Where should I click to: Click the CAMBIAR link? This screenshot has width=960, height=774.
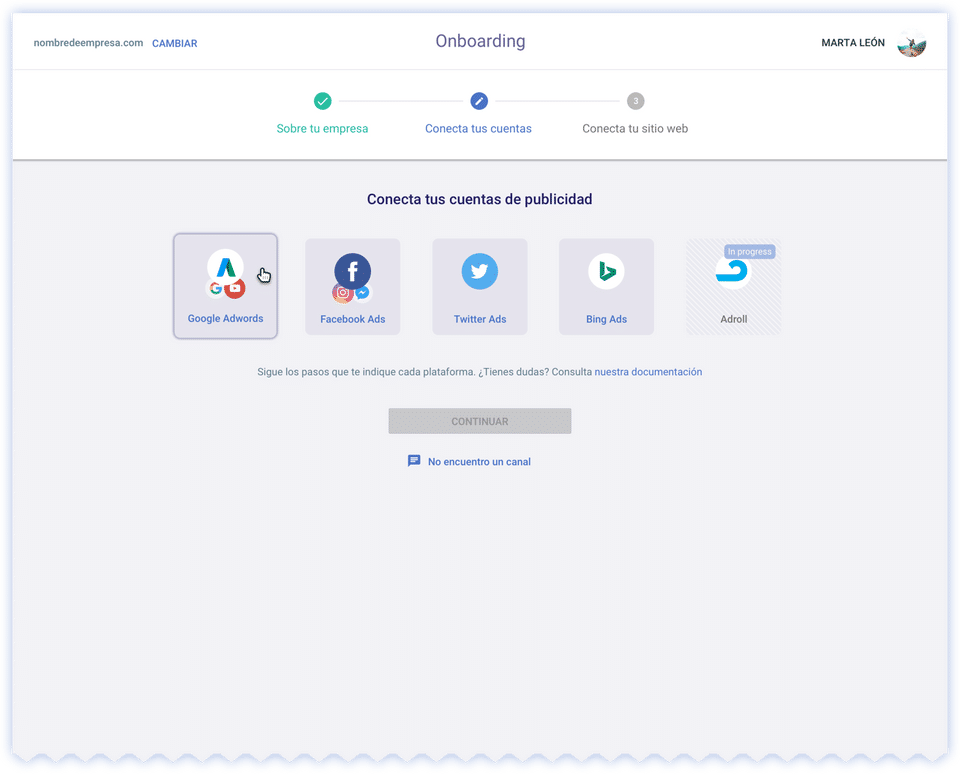pos(174,43)
